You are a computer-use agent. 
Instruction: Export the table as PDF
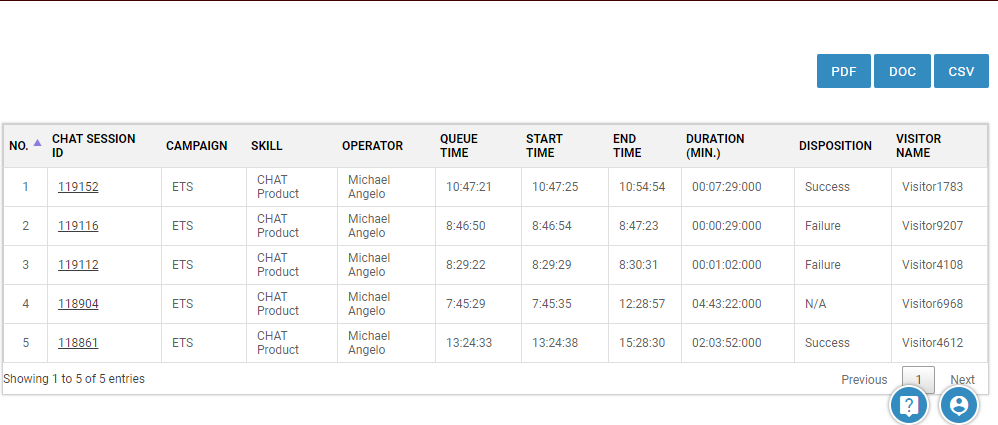point(844,71)
